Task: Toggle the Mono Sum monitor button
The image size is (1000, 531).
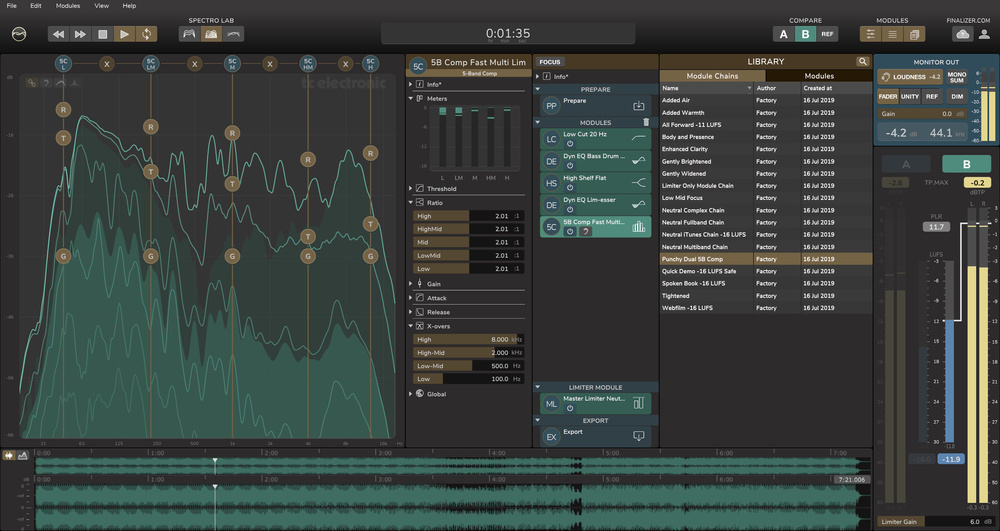Action: coord(957,76)
